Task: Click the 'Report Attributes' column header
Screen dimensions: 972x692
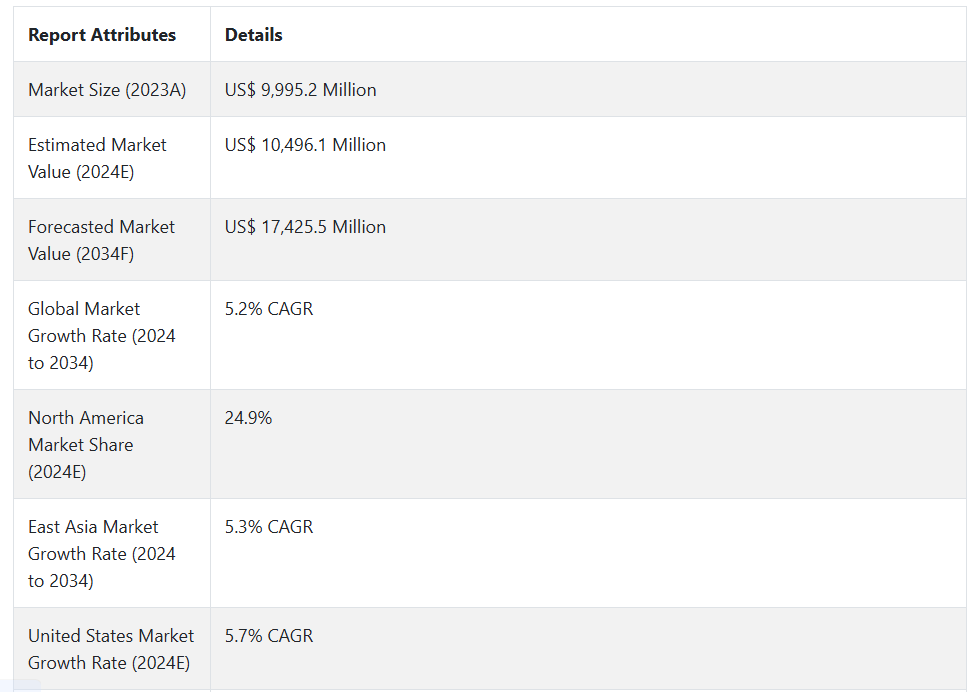Action: [102, 35]
